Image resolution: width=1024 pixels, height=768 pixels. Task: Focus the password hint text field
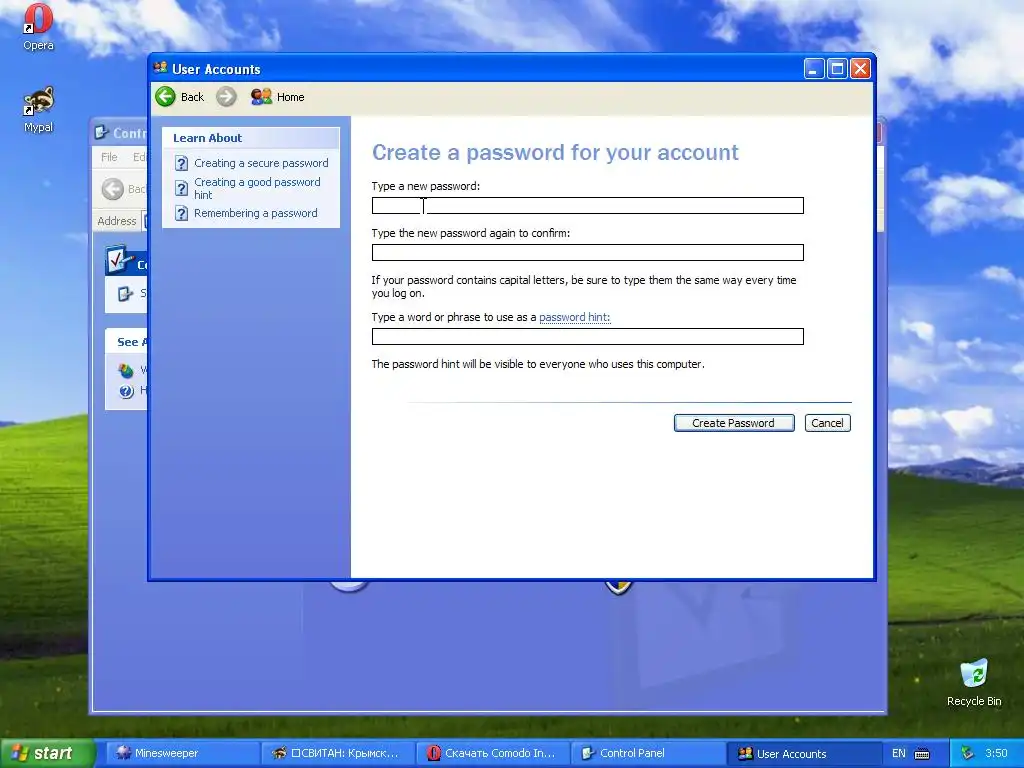[x=588, y=336]
